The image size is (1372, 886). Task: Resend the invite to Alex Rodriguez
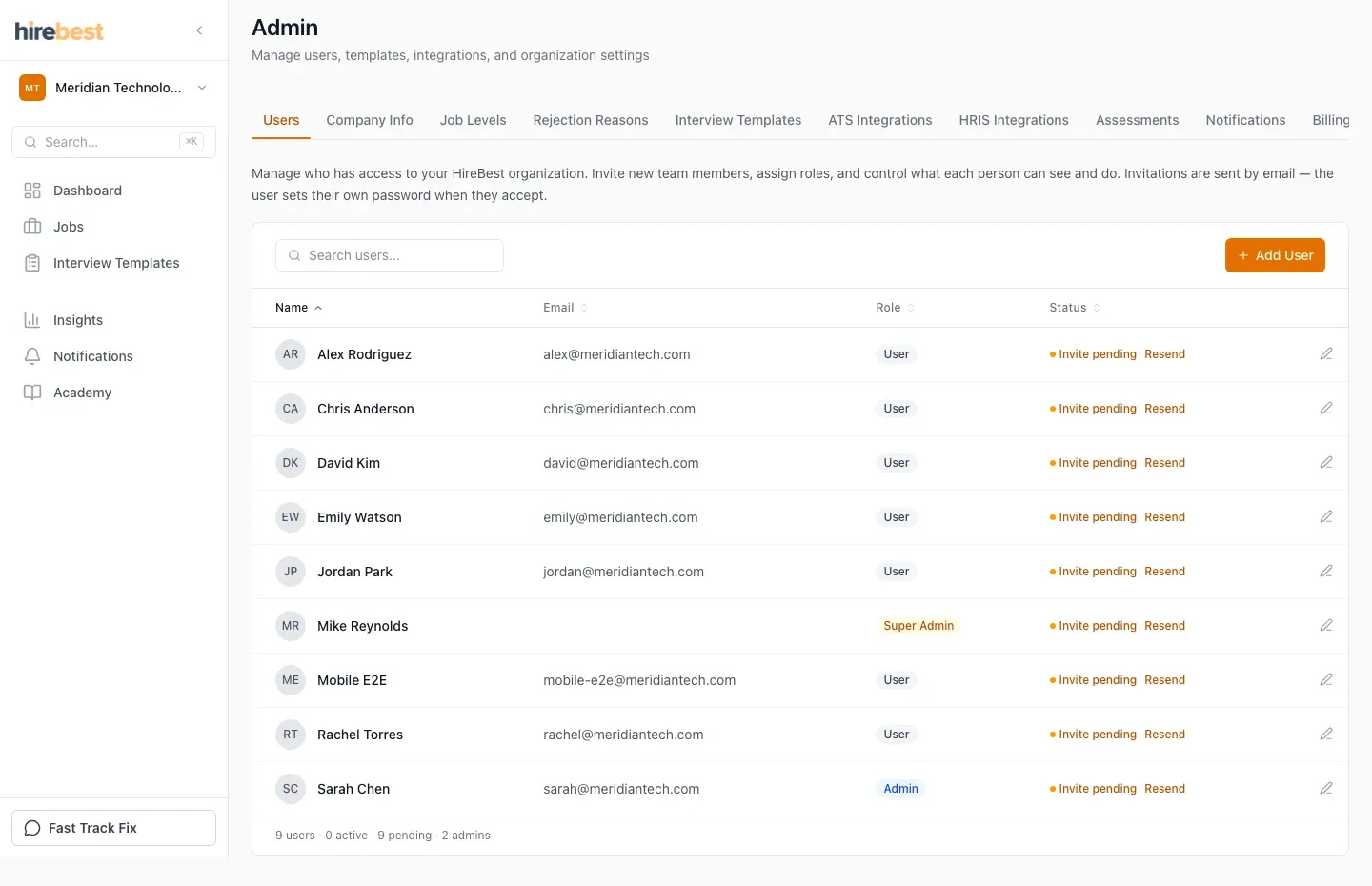(x=1165, y=354)
